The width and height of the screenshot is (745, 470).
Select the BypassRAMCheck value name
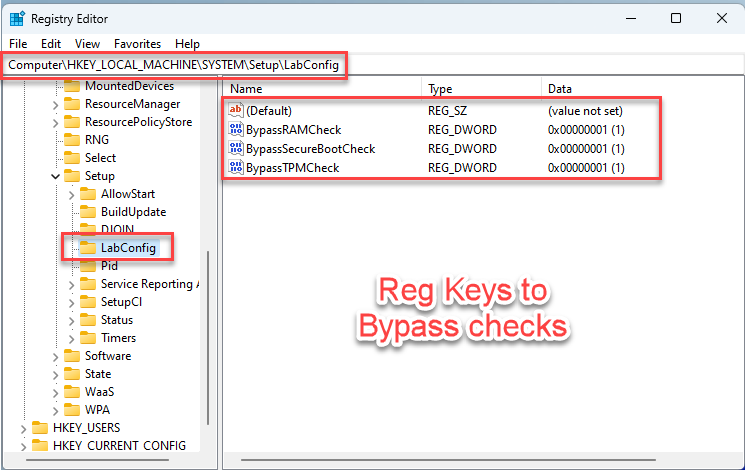click(294, 130)
